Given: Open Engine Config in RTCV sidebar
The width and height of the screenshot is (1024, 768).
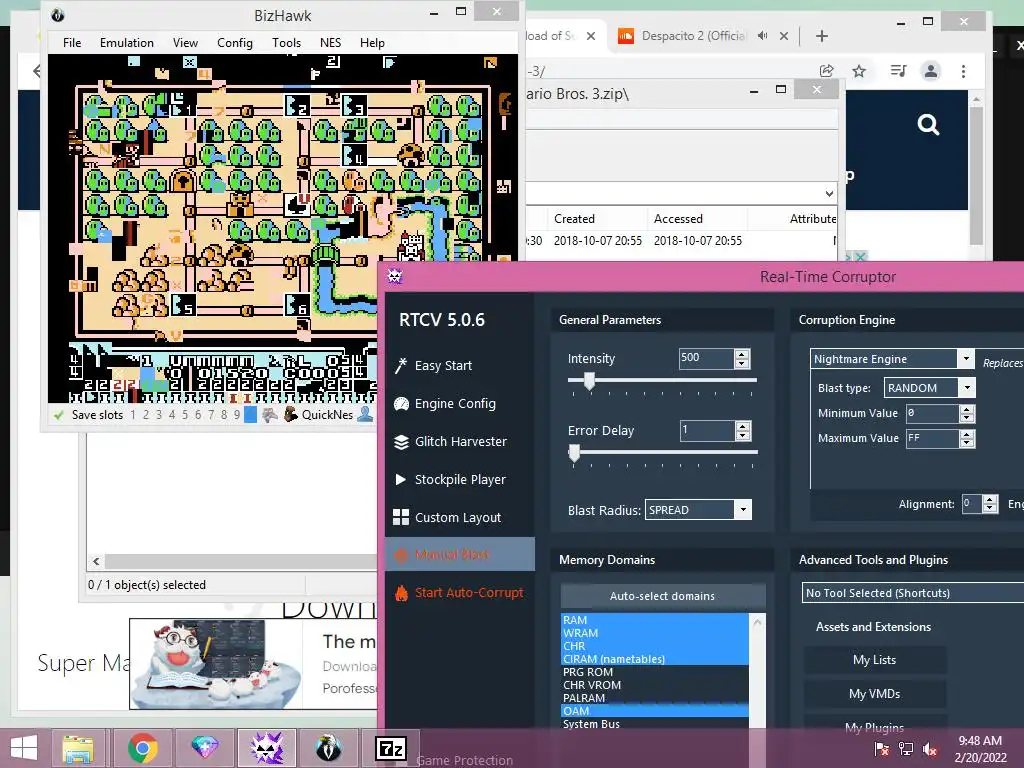Looking at the screenshot, I should click(445, 404).
